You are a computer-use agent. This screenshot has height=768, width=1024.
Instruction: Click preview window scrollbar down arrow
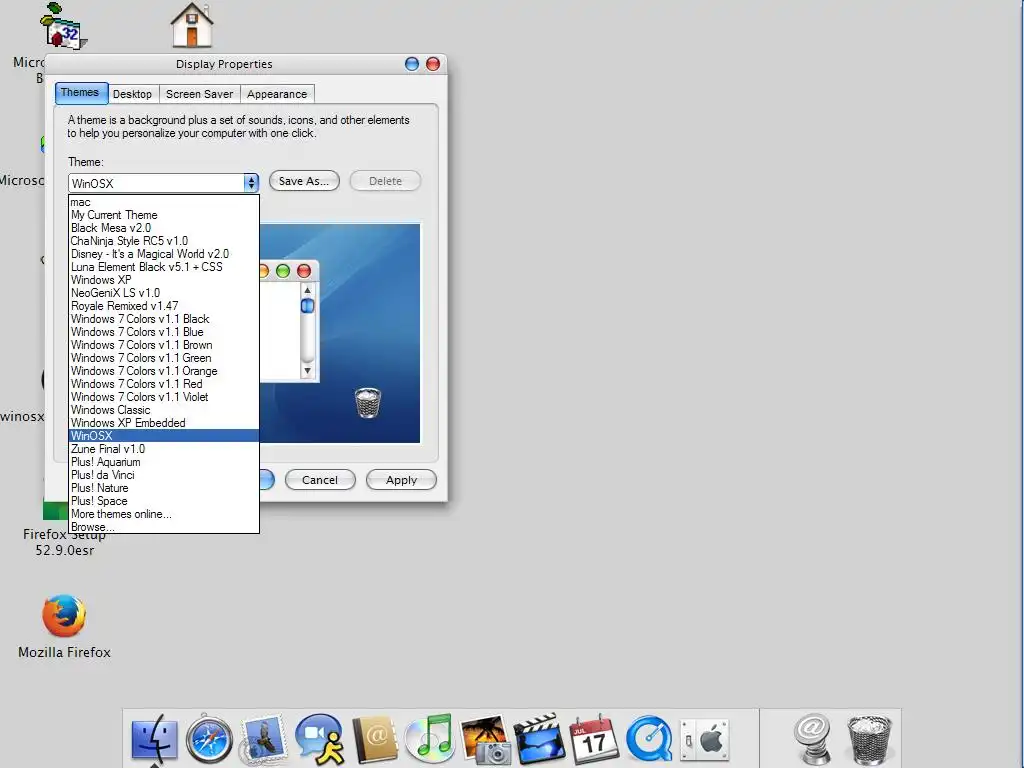click(x=308, y=371)
